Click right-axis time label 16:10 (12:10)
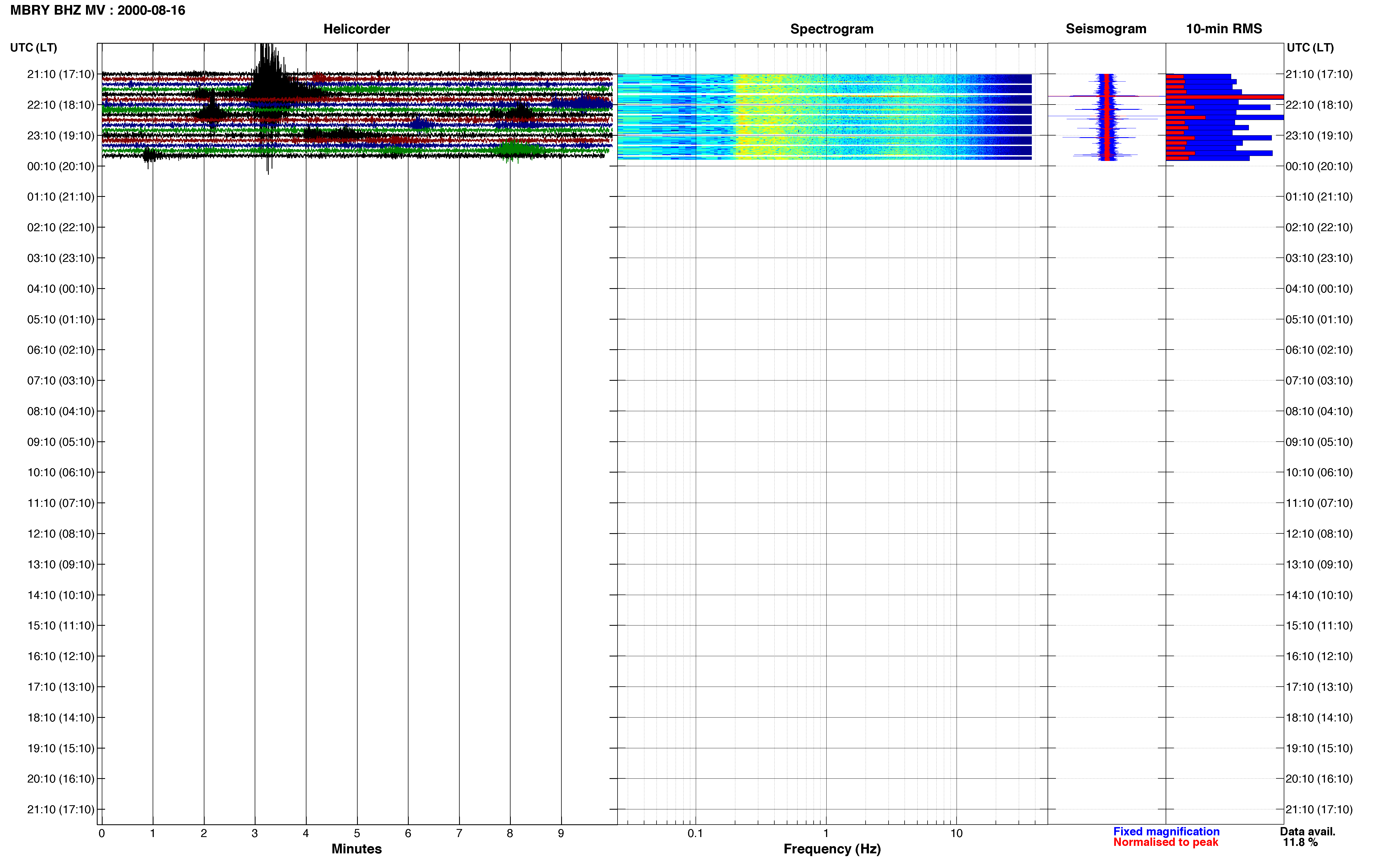Viewport: 1388px width, 868px height. point(1319,656)
